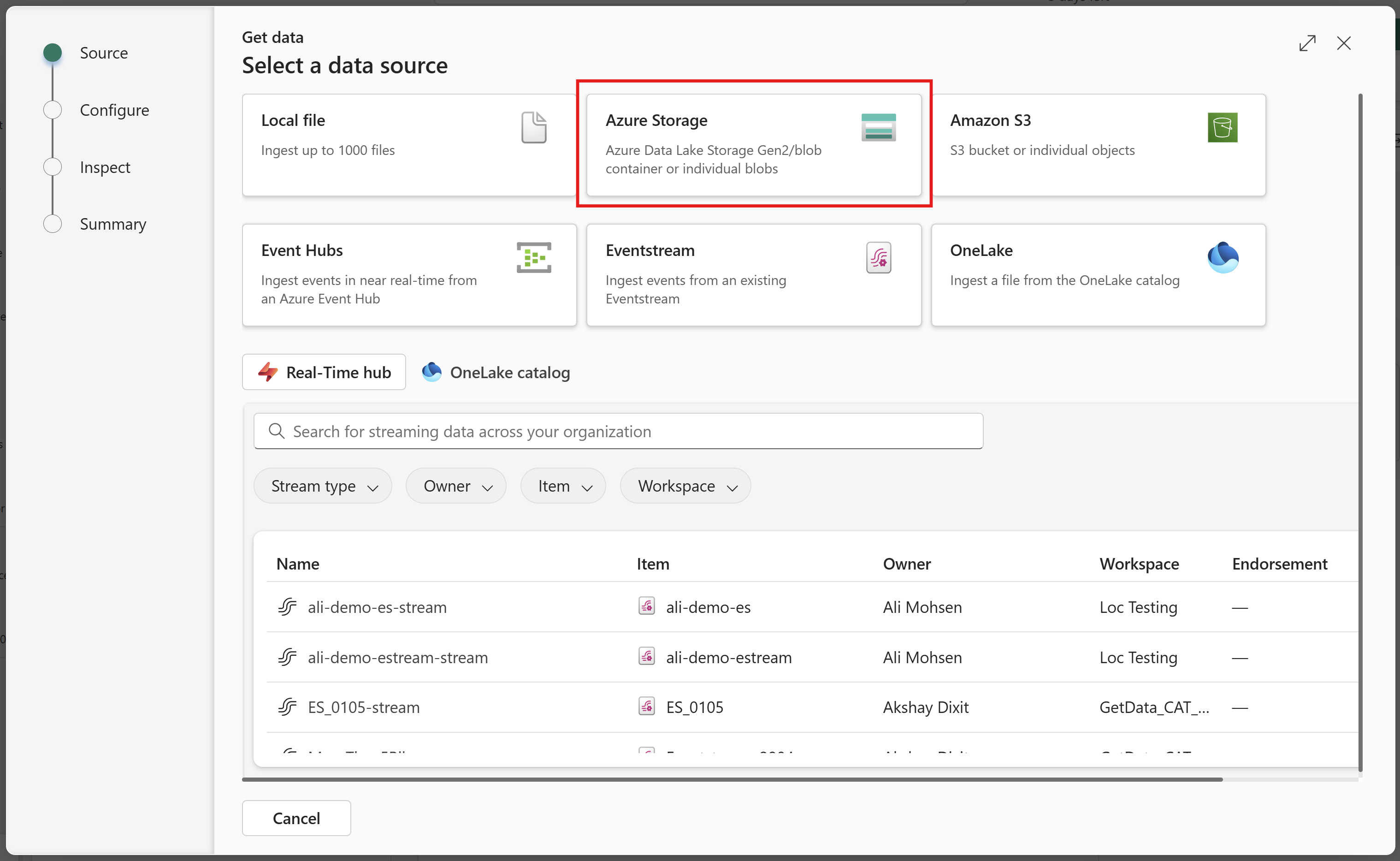Click the stream icon beside ali-demo-estream-stream
Screen dimensions: 1400x861
point(287,657)
